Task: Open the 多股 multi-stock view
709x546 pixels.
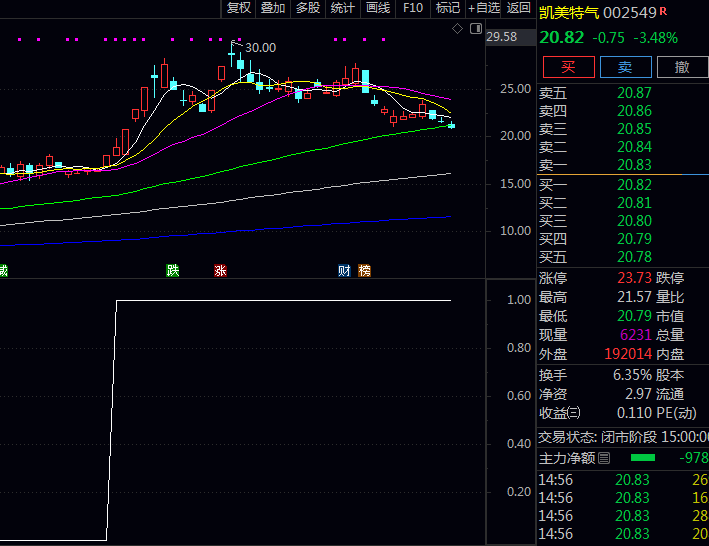Action: [x=307, y=8]
